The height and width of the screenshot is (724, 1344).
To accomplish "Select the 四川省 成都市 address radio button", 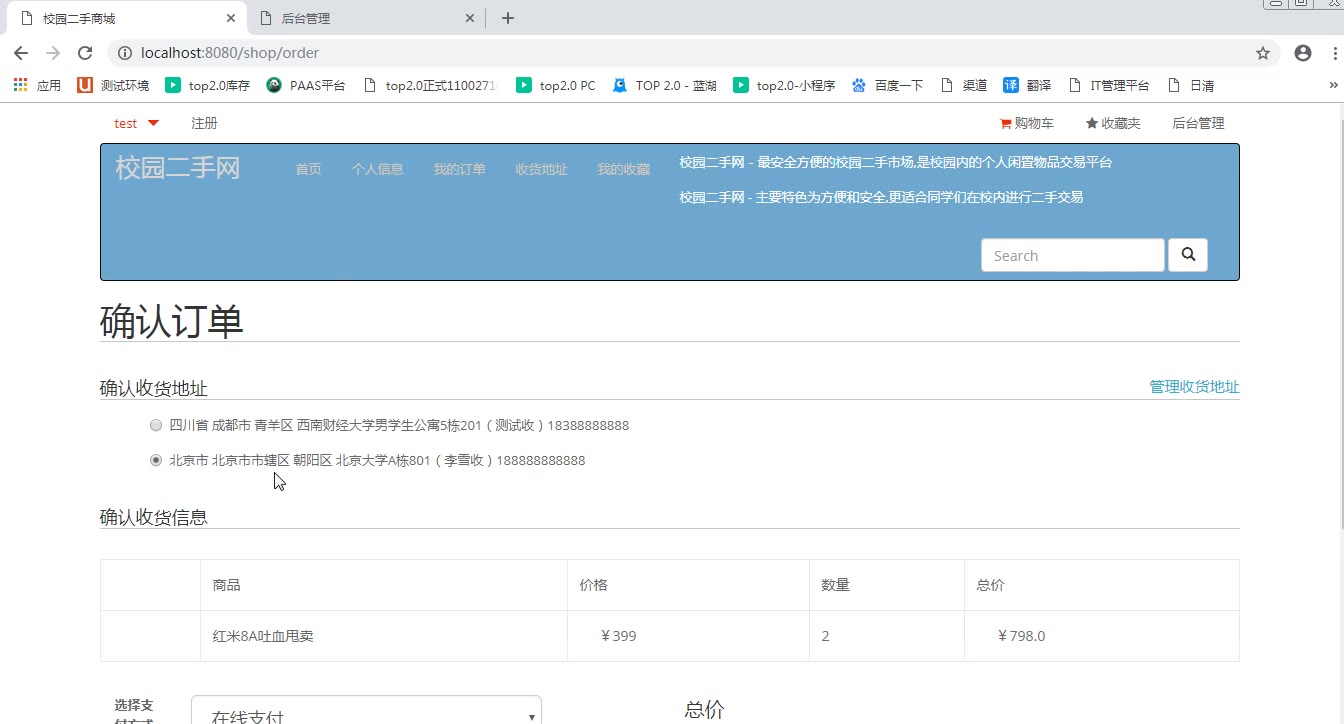I will pyautogui.click(x=156, y=425).
